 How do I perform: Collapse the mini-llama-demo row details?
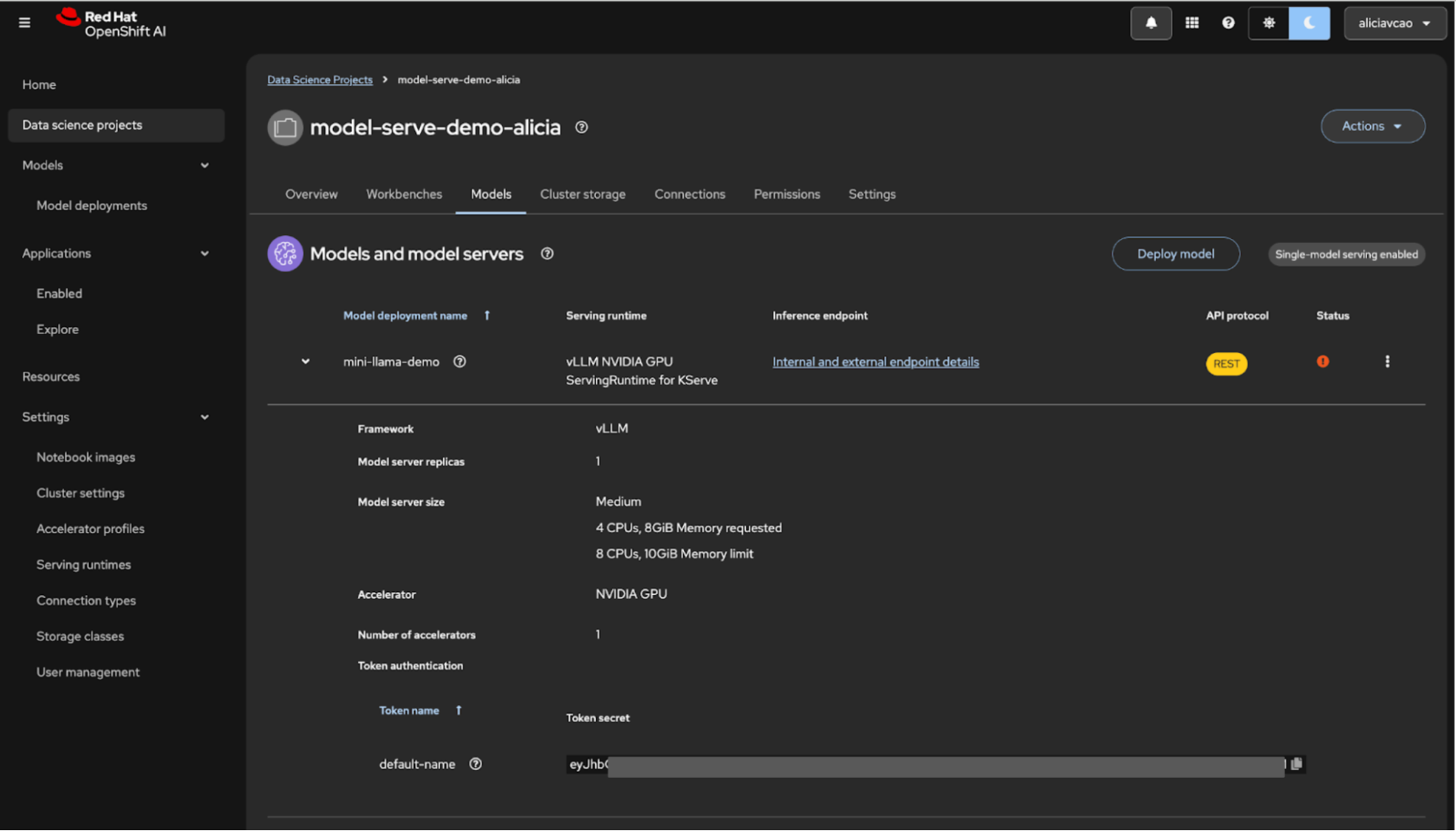click(x=305, y=362)
